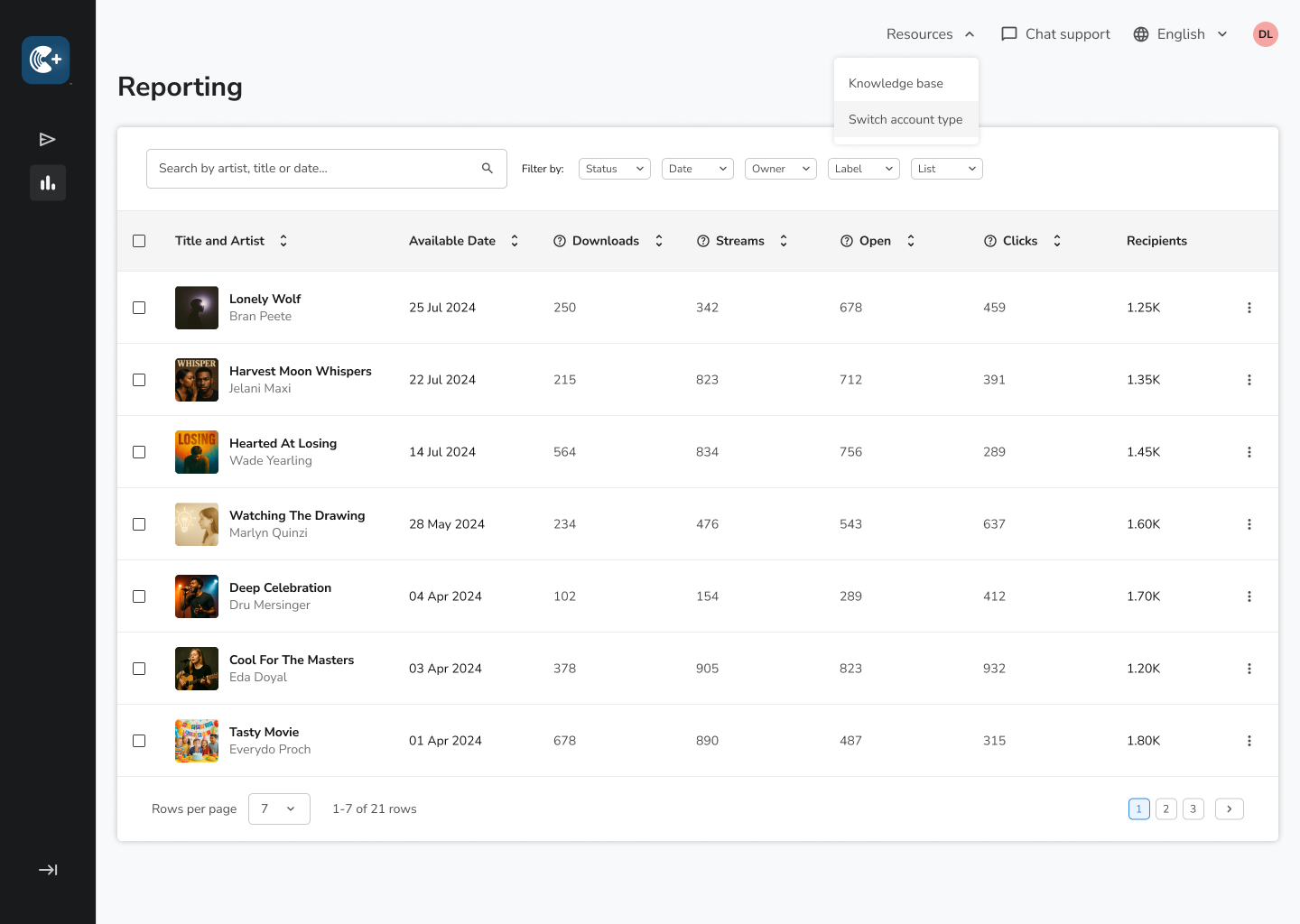Click the Hearted At Losing album thumbnail
Screen dimensions: 1300x924
(197, 452)
